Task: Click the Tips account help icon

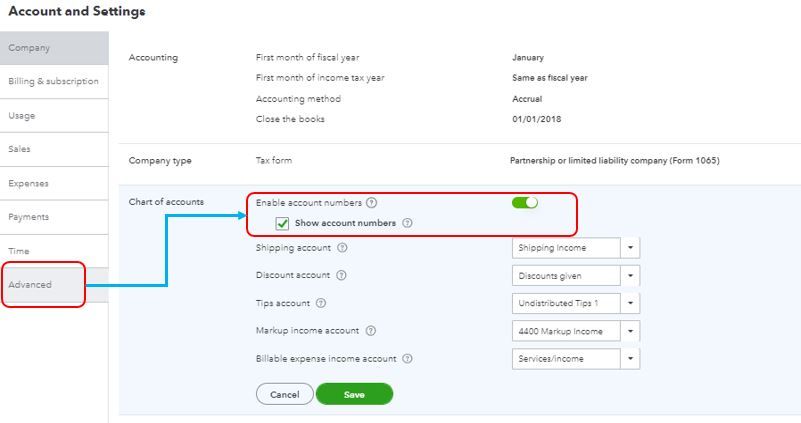Action: 321,303
